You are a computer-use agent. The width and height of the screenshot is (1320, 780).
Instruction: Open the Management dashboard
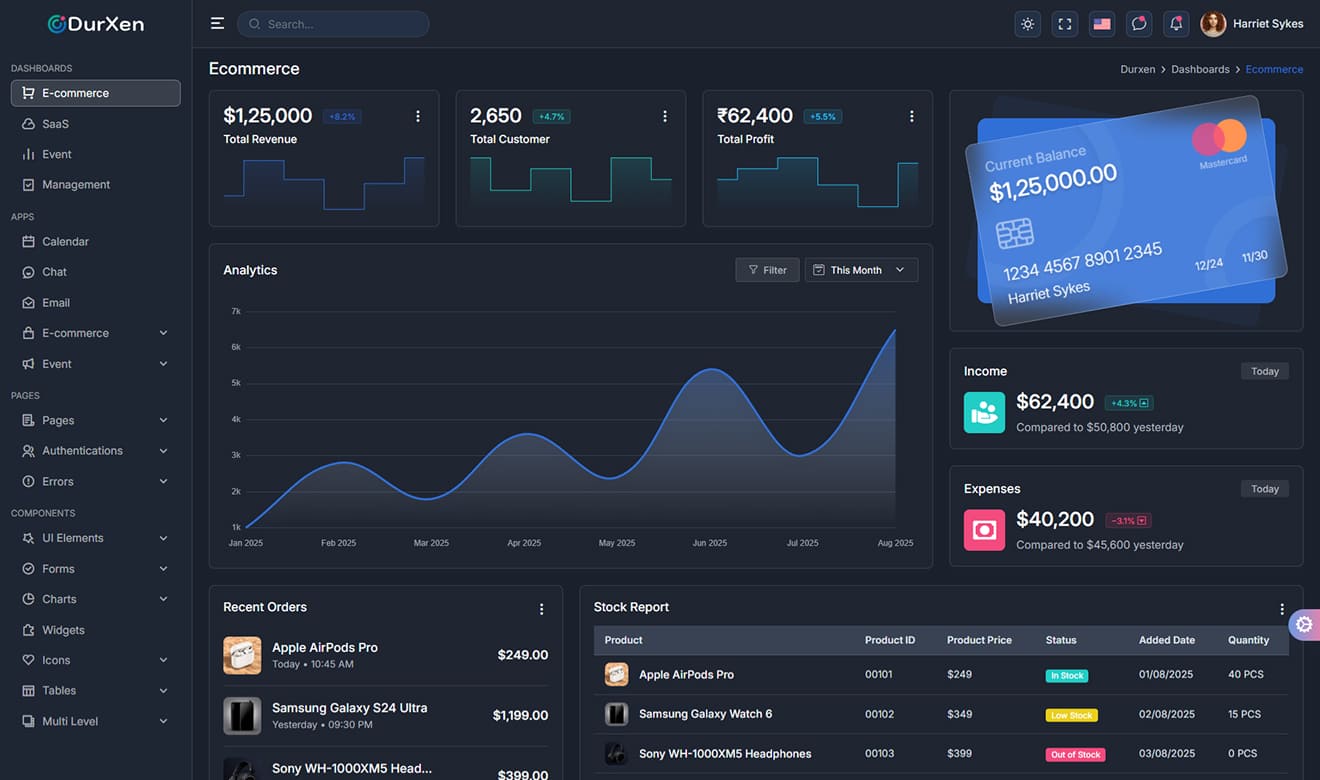pyautogui.click(x=77, y=184)
